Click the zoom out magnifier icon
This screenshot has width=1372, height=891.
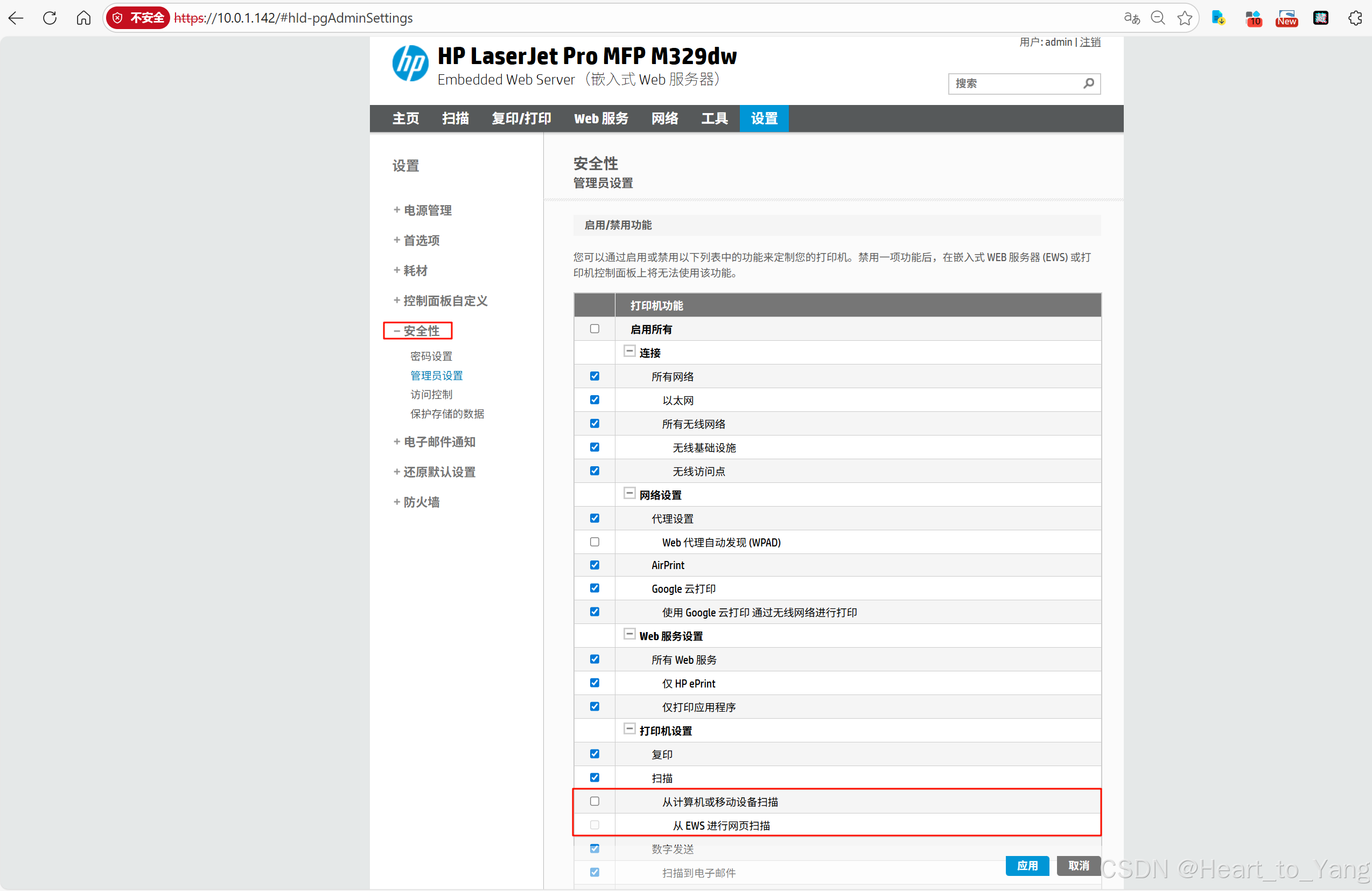[1158, 18]
